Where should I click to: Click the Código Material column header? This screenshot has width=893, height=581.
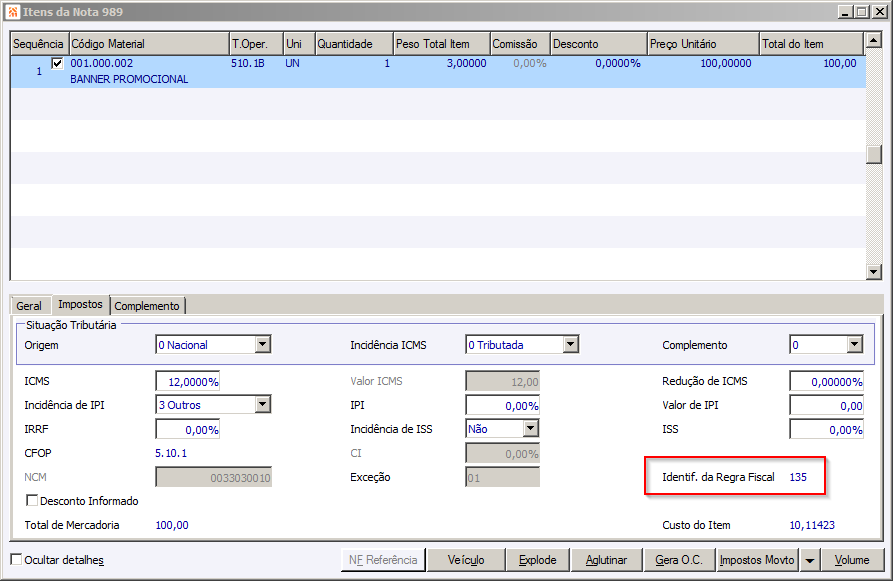click(x=149, y=44)
